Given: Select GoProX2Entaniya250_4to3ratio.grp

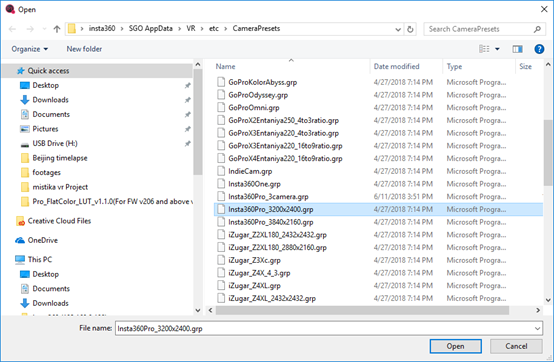Looking at the screenshot, I should [283, 120].
